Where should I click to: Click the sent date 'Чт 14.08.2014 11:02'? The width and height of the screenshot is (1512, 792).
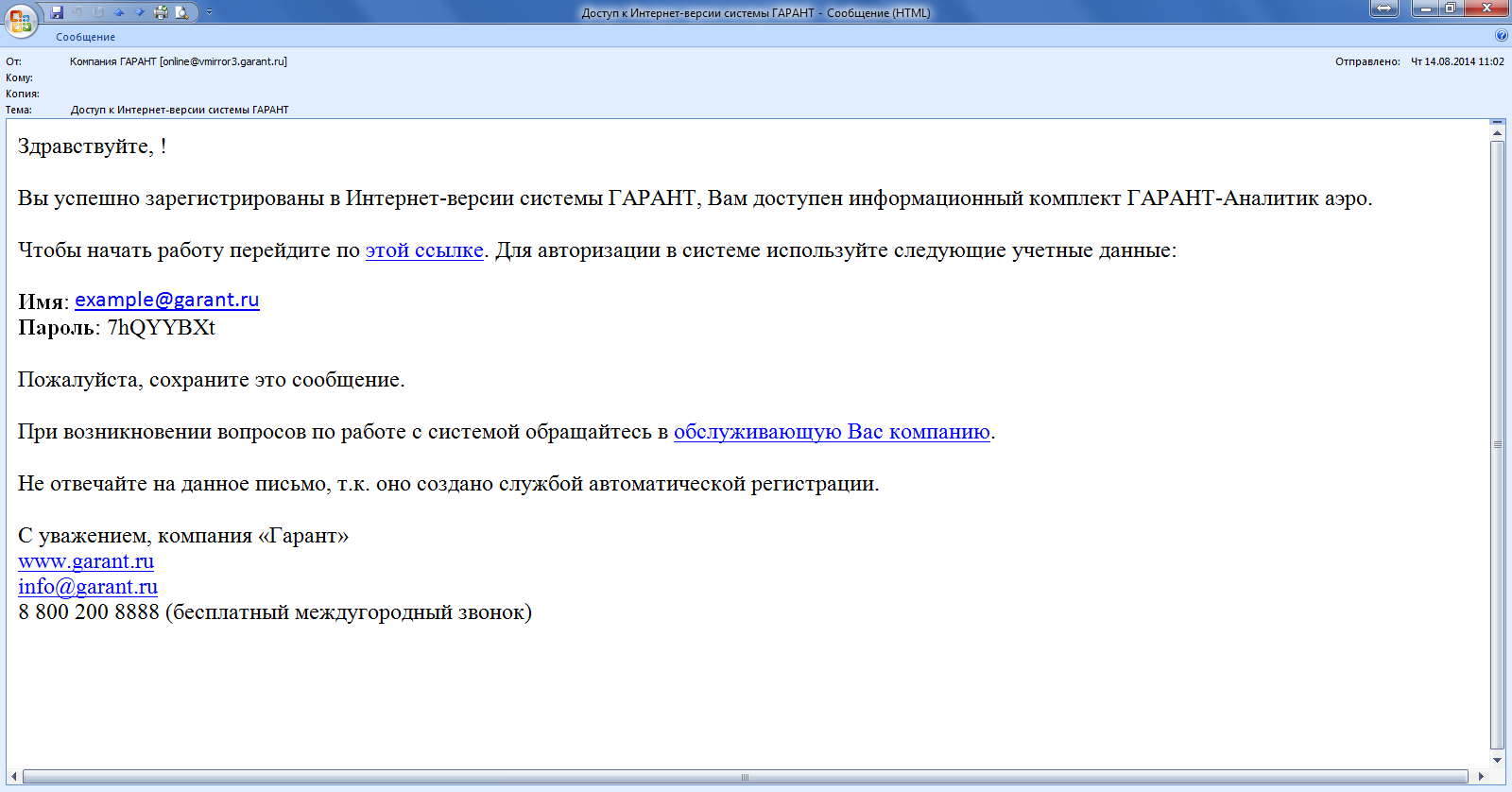1457,61
